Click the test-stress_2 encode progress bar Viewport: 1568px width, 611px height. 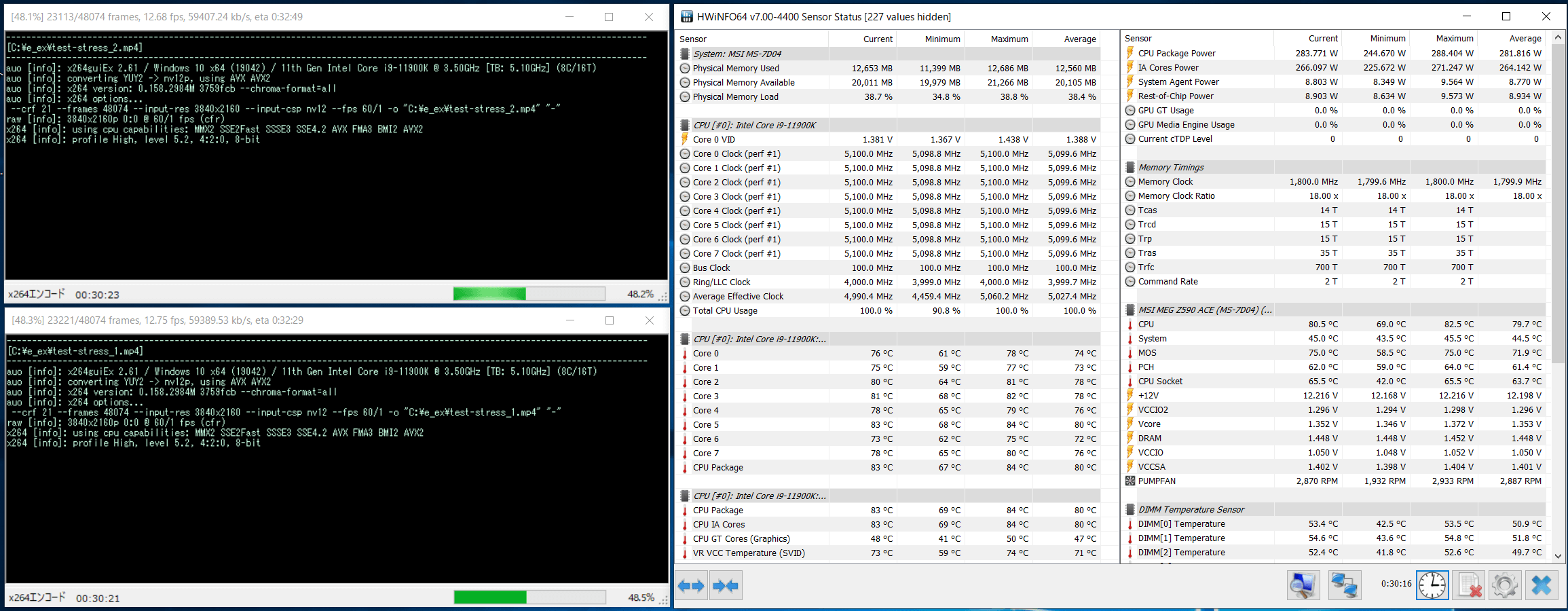529,293
